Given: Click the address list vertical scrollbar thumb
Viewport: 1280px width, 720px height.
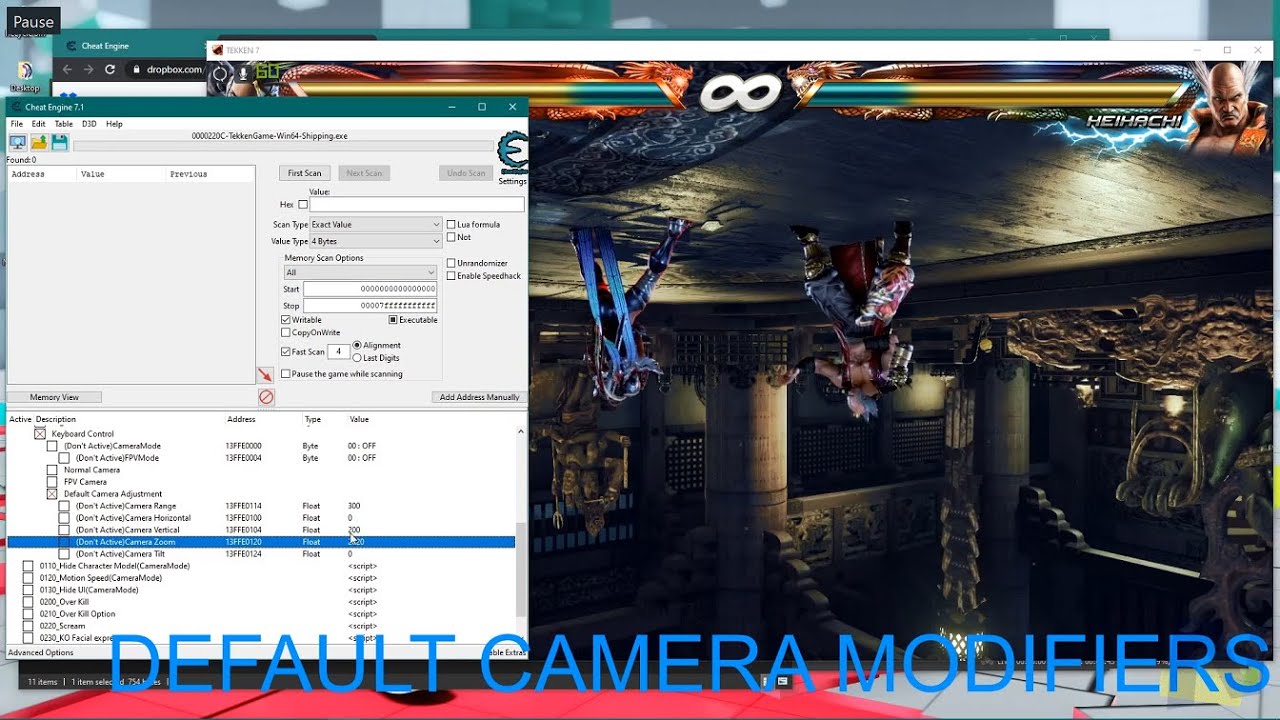Looking at the screenshot, I should pos(520,570).
